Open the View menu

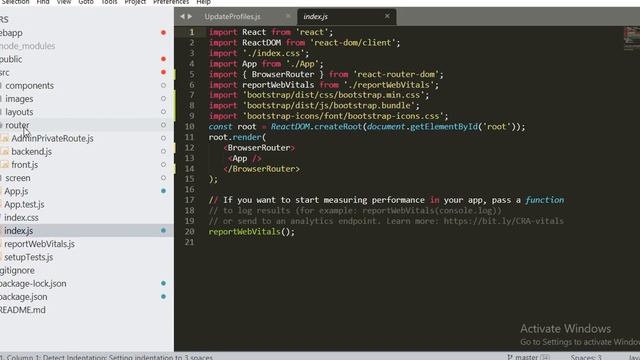(x=64, y=2)
